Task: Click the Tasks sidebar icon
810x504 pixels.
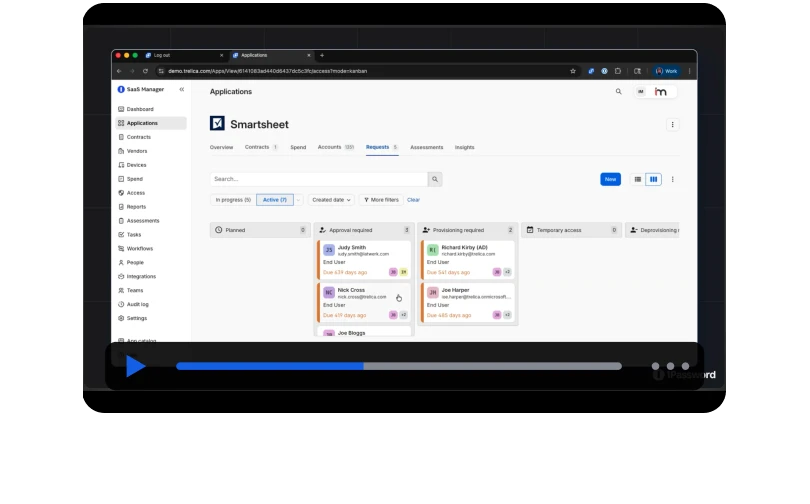Action: point(121,234)
